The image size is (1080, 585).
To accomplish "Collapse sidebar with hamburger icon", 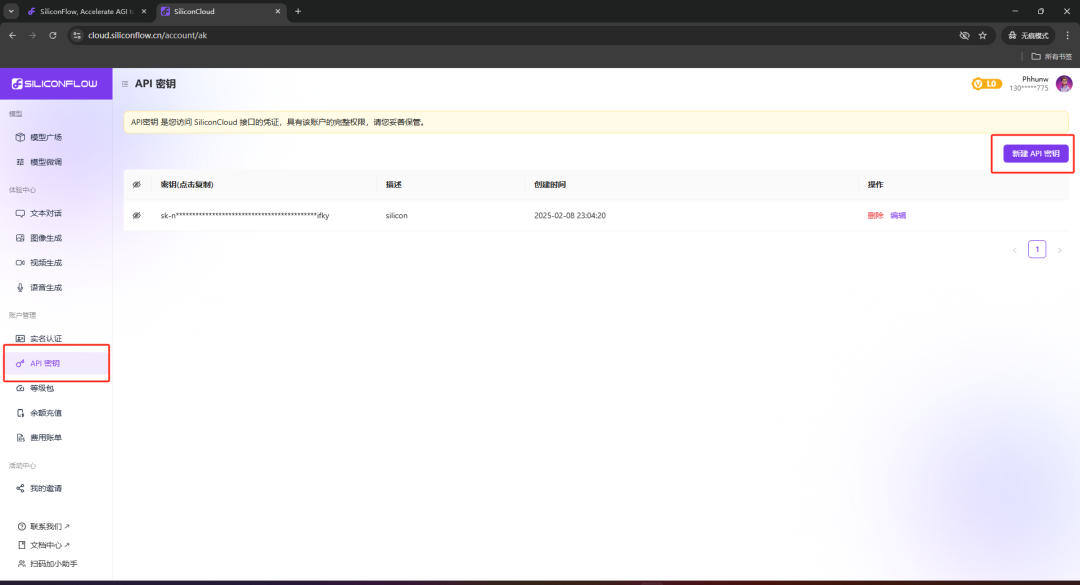I will pos(125,84).
